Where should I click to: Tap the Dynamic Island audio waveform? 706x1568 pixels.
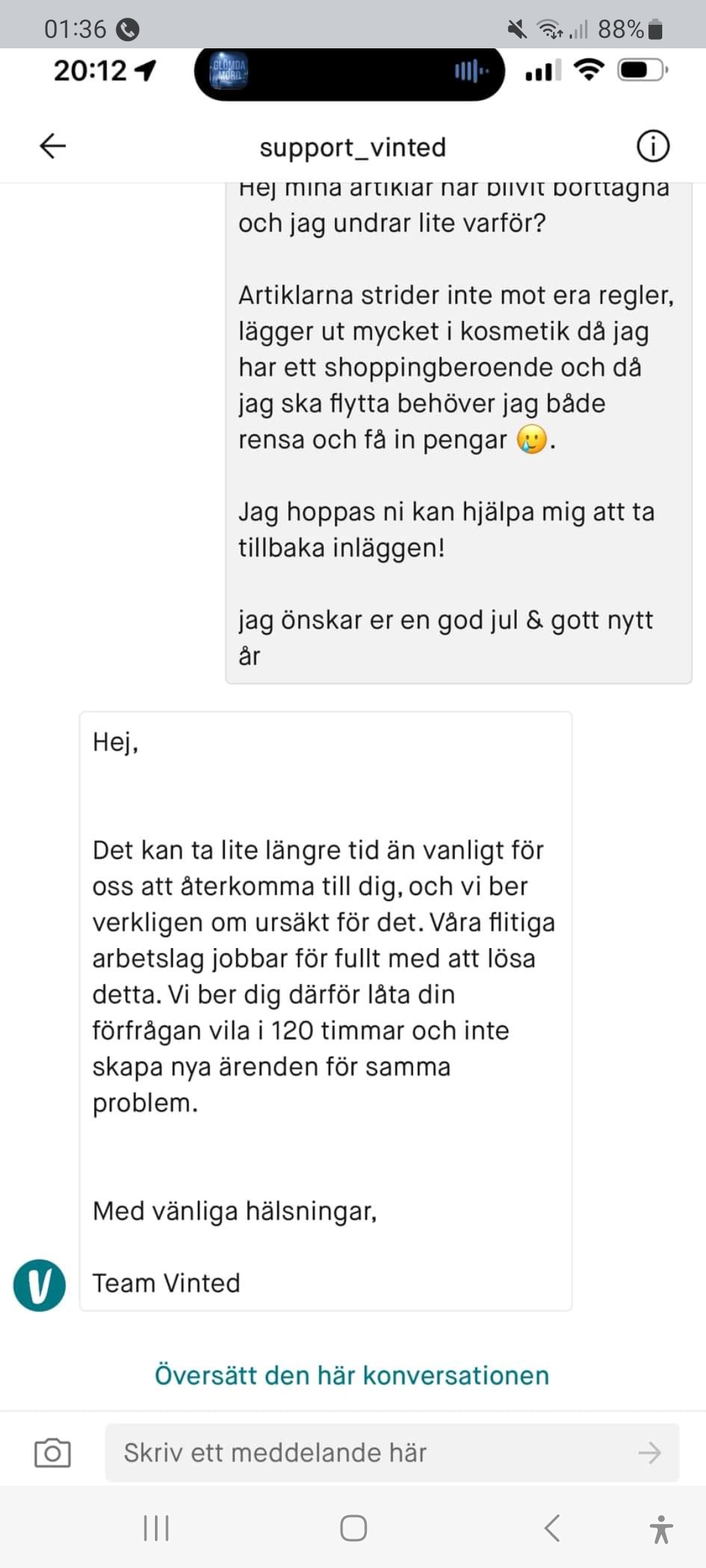point(471,71)
